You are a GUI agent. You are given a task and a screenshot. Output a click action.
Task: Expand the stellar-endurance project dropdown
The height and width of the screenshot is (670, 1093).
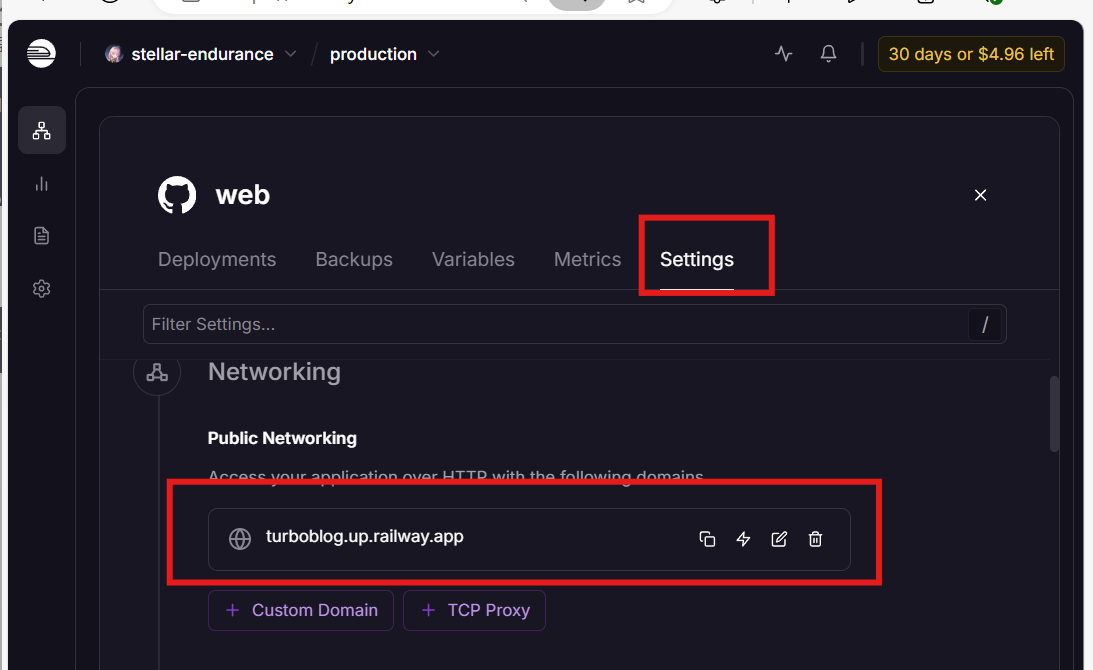(x=291, y=54)
